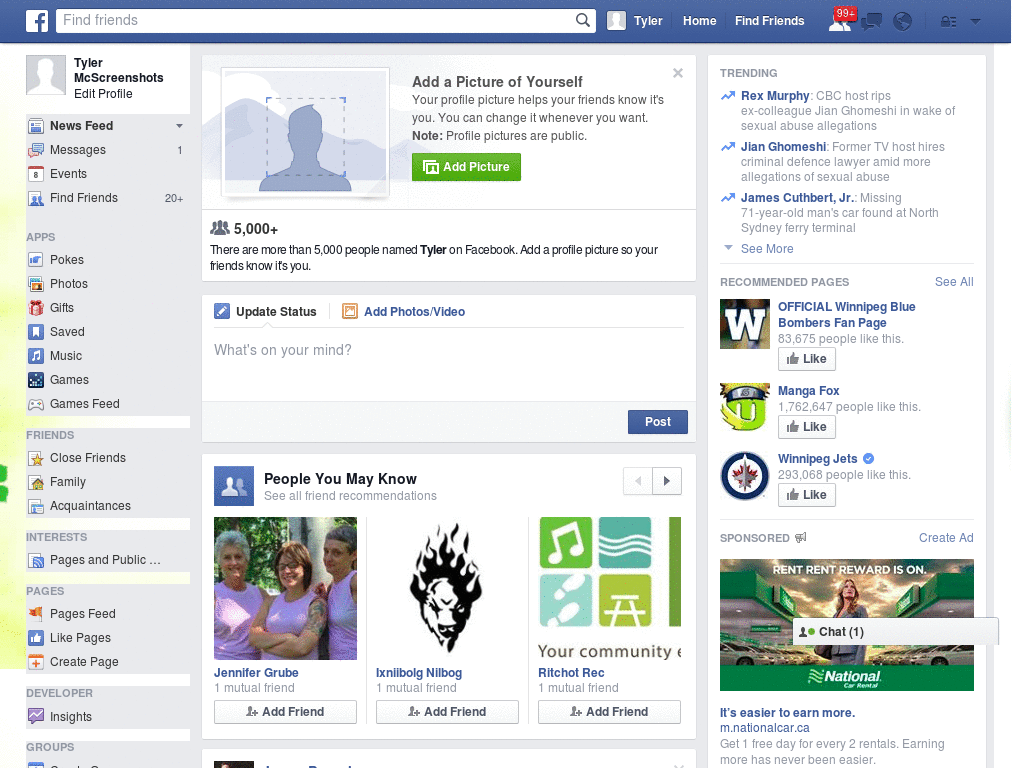Open the Chat (1) tab
This screenshot has height=768, width=1024.
click(x=895, y=632)
